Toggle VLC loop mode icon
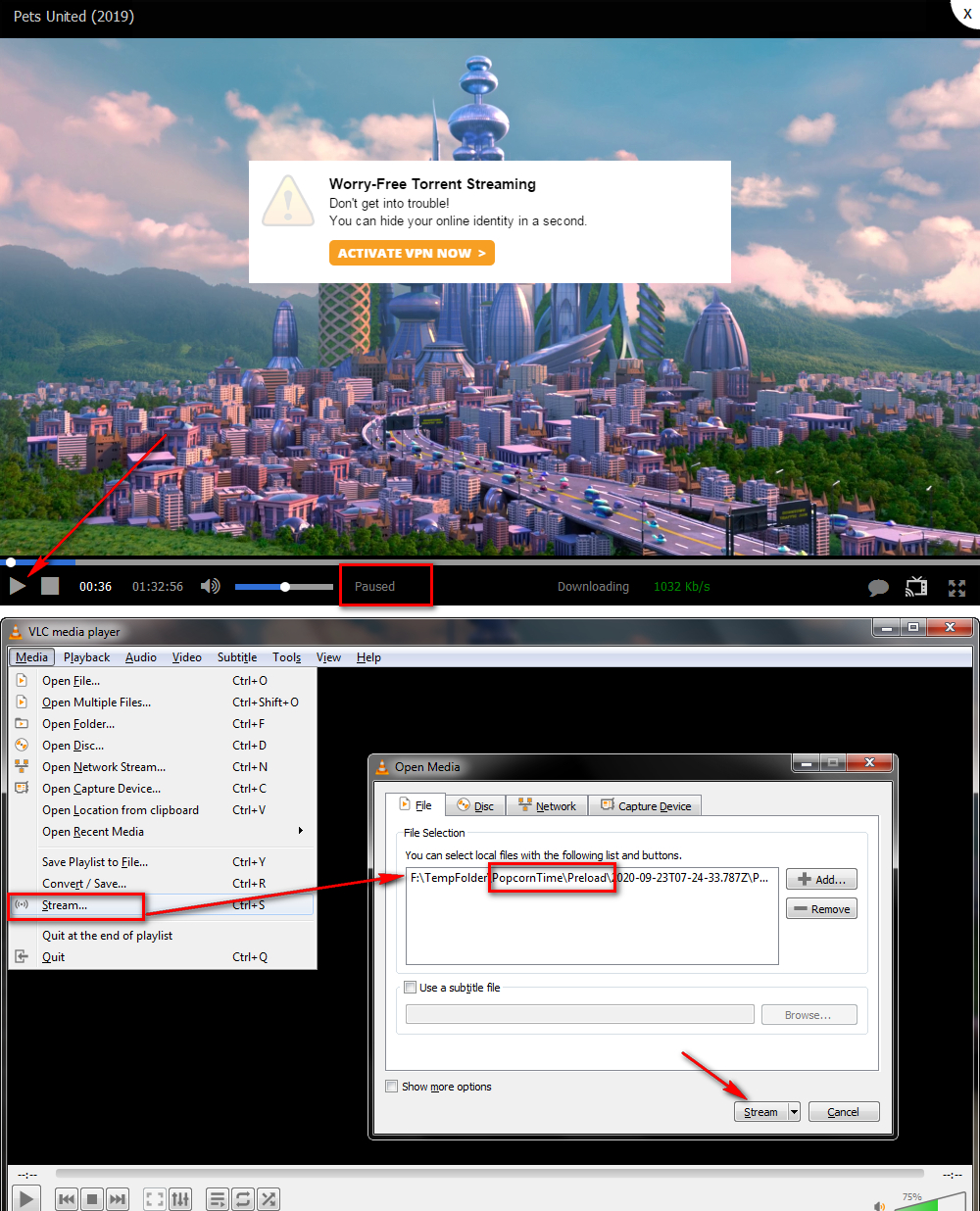Viewport: 980px width, 1211px height. point(243,1198)
